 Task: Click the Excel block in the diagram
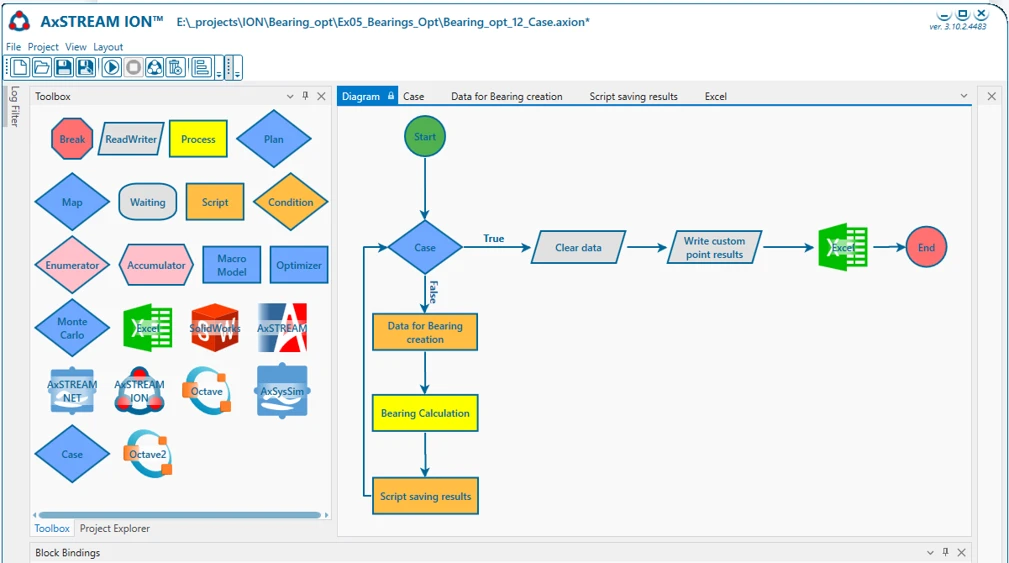pyautogui.click(x=842, y=247)
